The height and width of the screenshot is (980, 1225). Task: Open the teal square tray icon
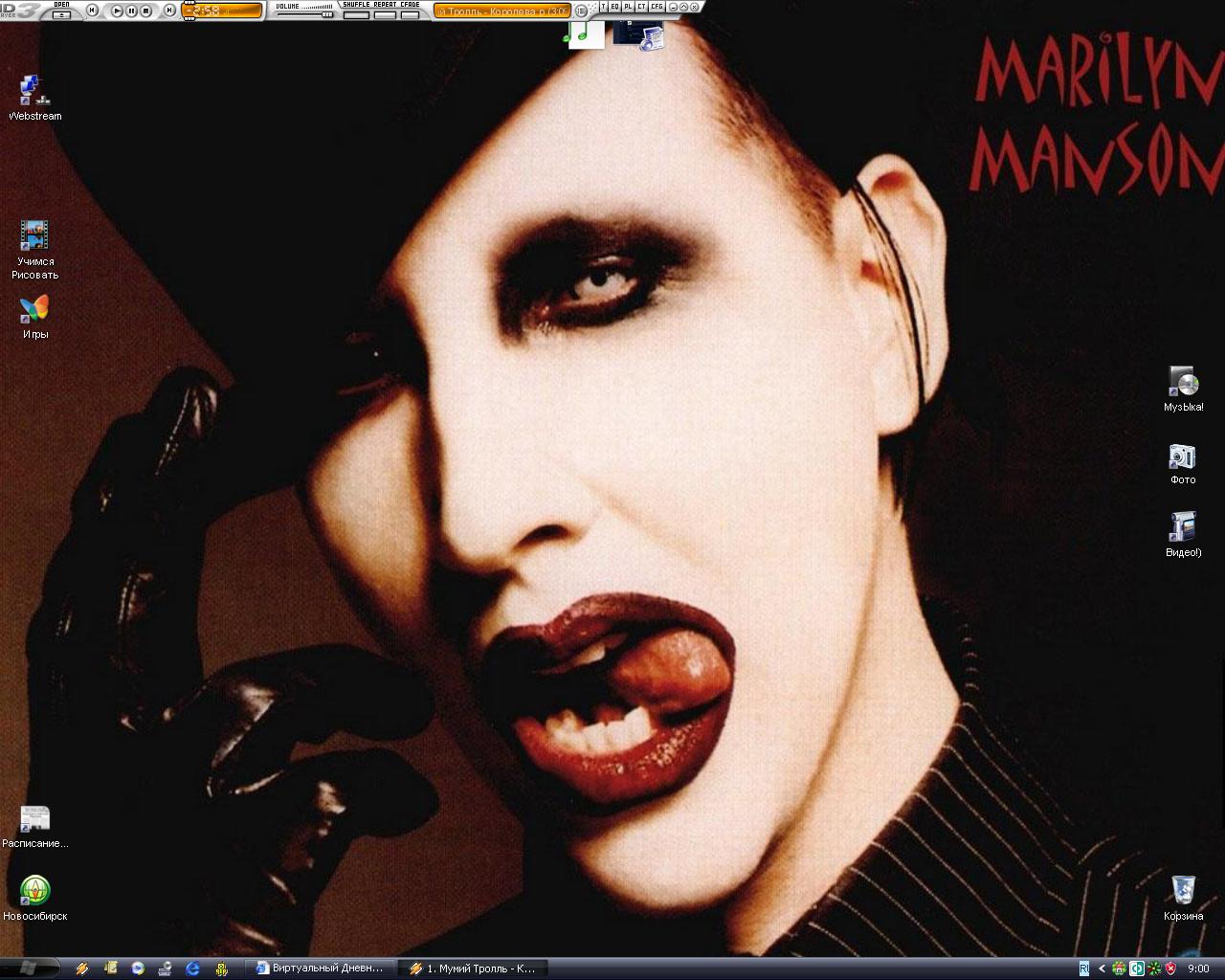click(x=1137, y=969)
